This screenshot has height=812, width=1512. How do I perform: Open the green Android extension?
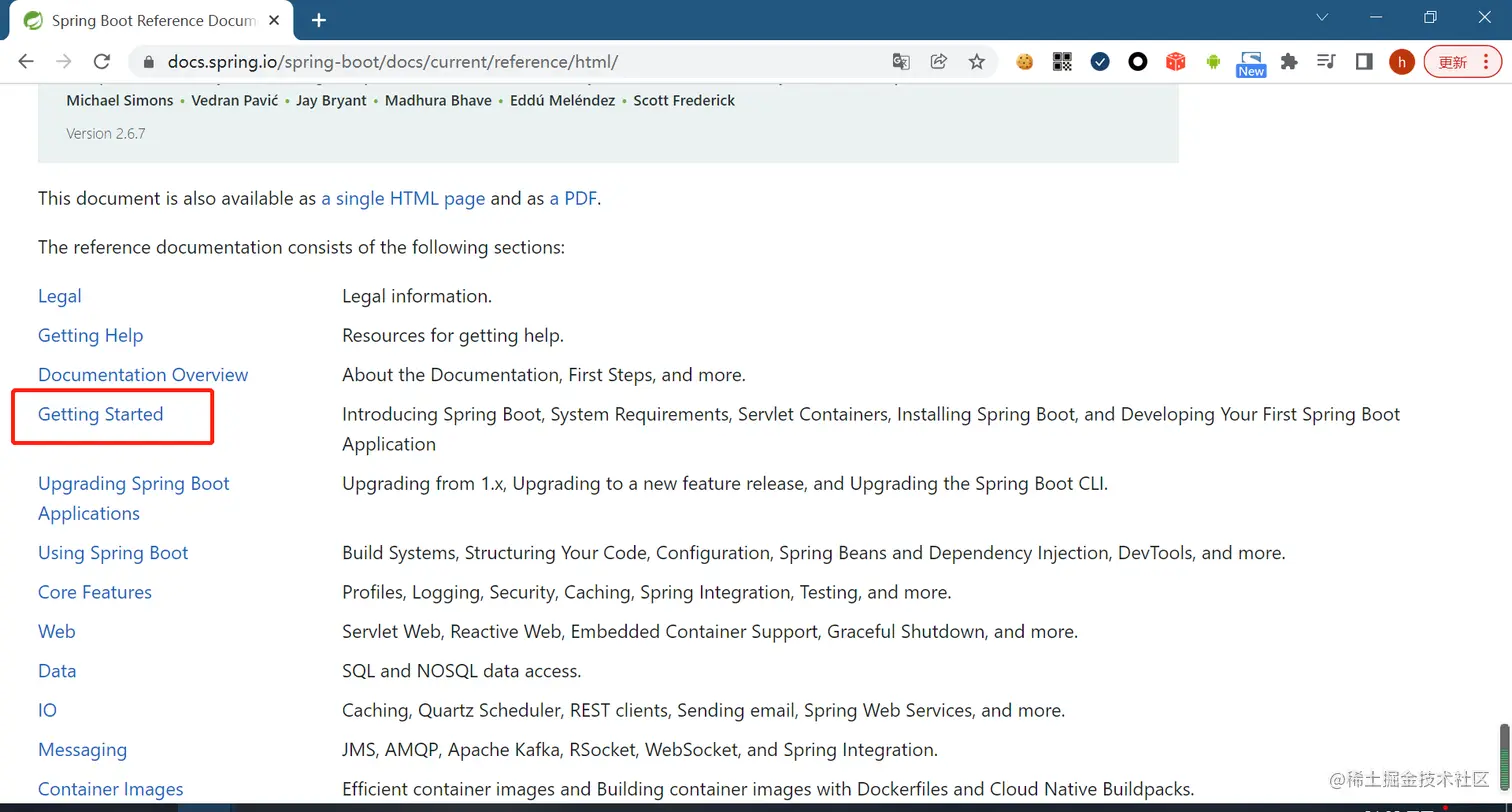(x=1213, y=62)
